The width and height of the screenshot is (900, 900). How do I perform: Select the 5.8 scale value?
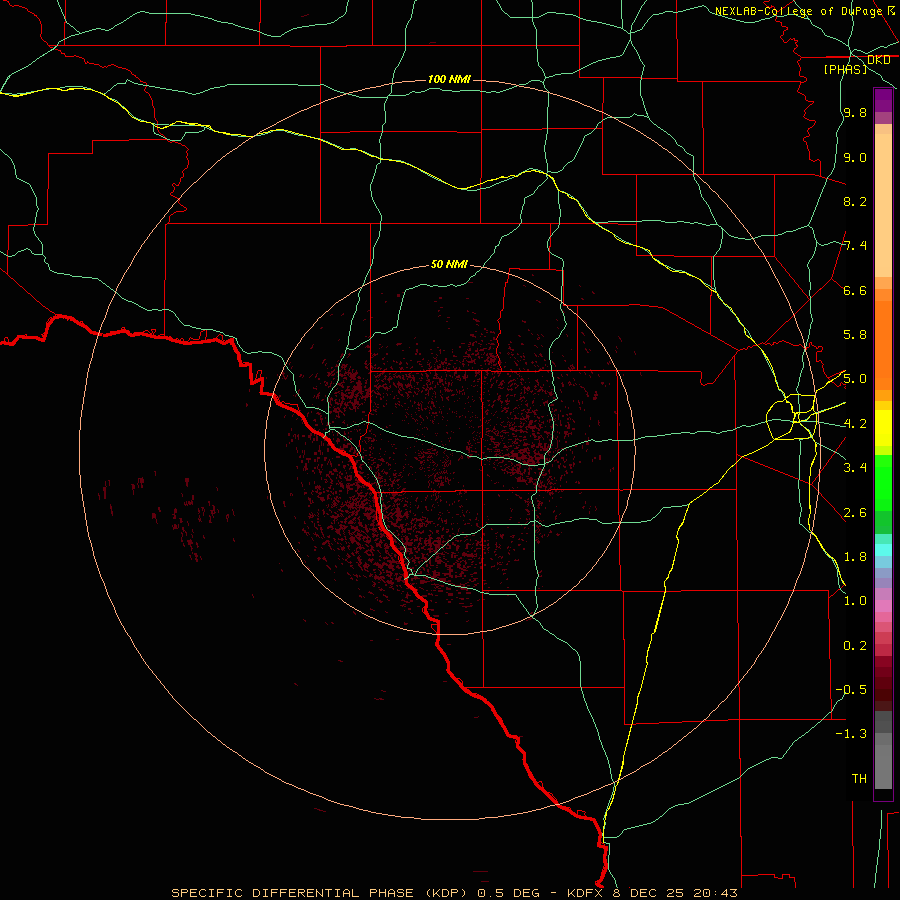(855, 335)
